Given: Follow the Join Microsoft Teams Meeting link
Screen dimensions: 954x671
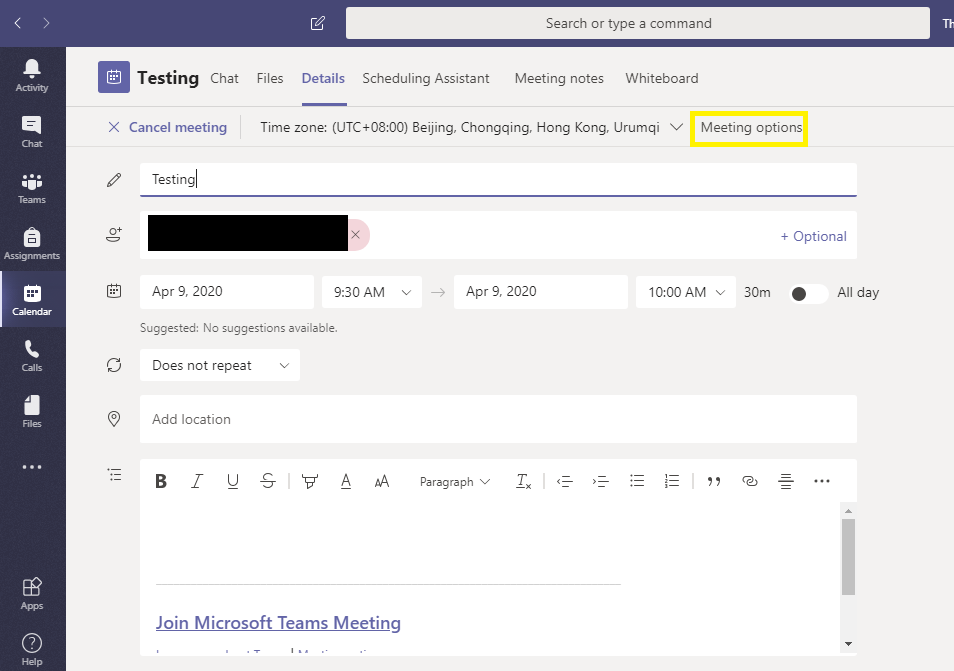Looking at the screenshot, I should tap(278, 623).
